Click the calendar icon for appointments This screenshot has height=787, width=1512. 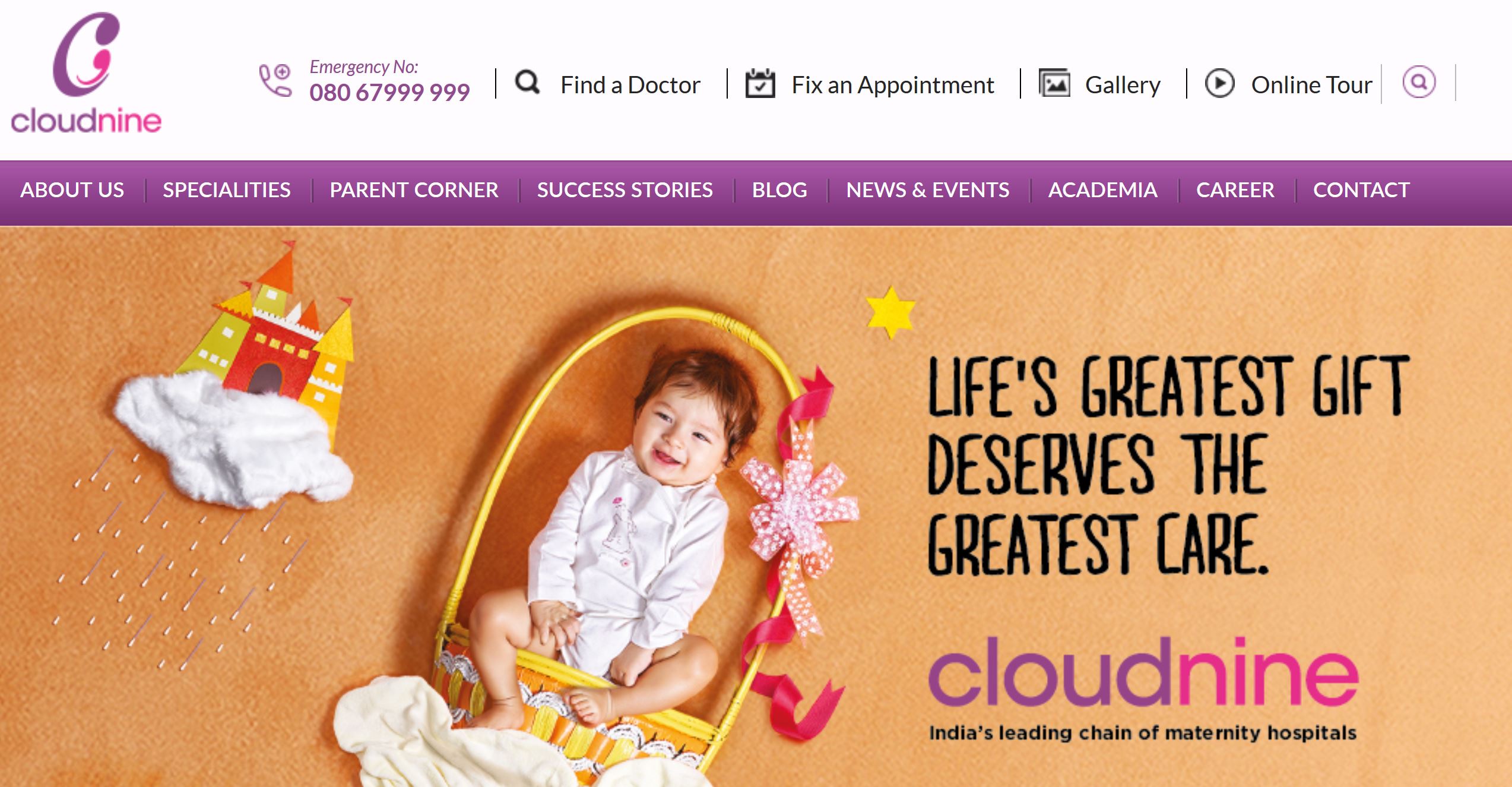coord(760,83)
